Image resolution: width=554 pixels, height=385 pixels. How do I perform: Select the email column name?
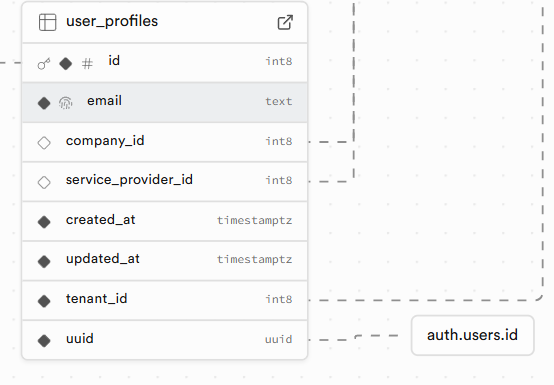tap(105, 101)
